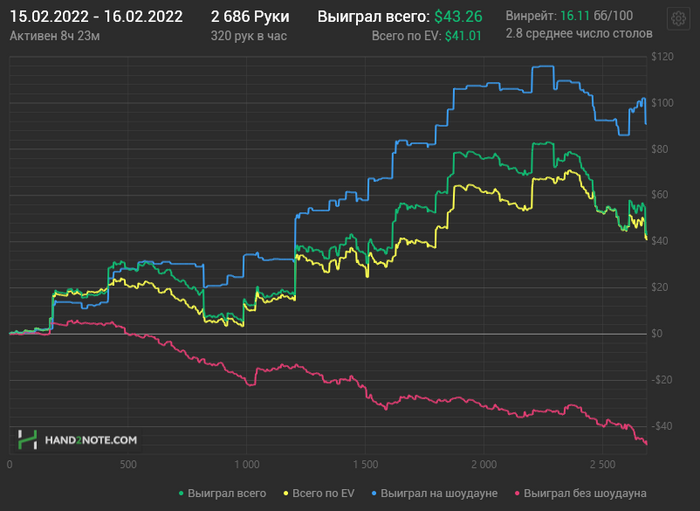The image size is (700, 511).
Task: Click the total winnings value $43.26
Action: point(458,17)
